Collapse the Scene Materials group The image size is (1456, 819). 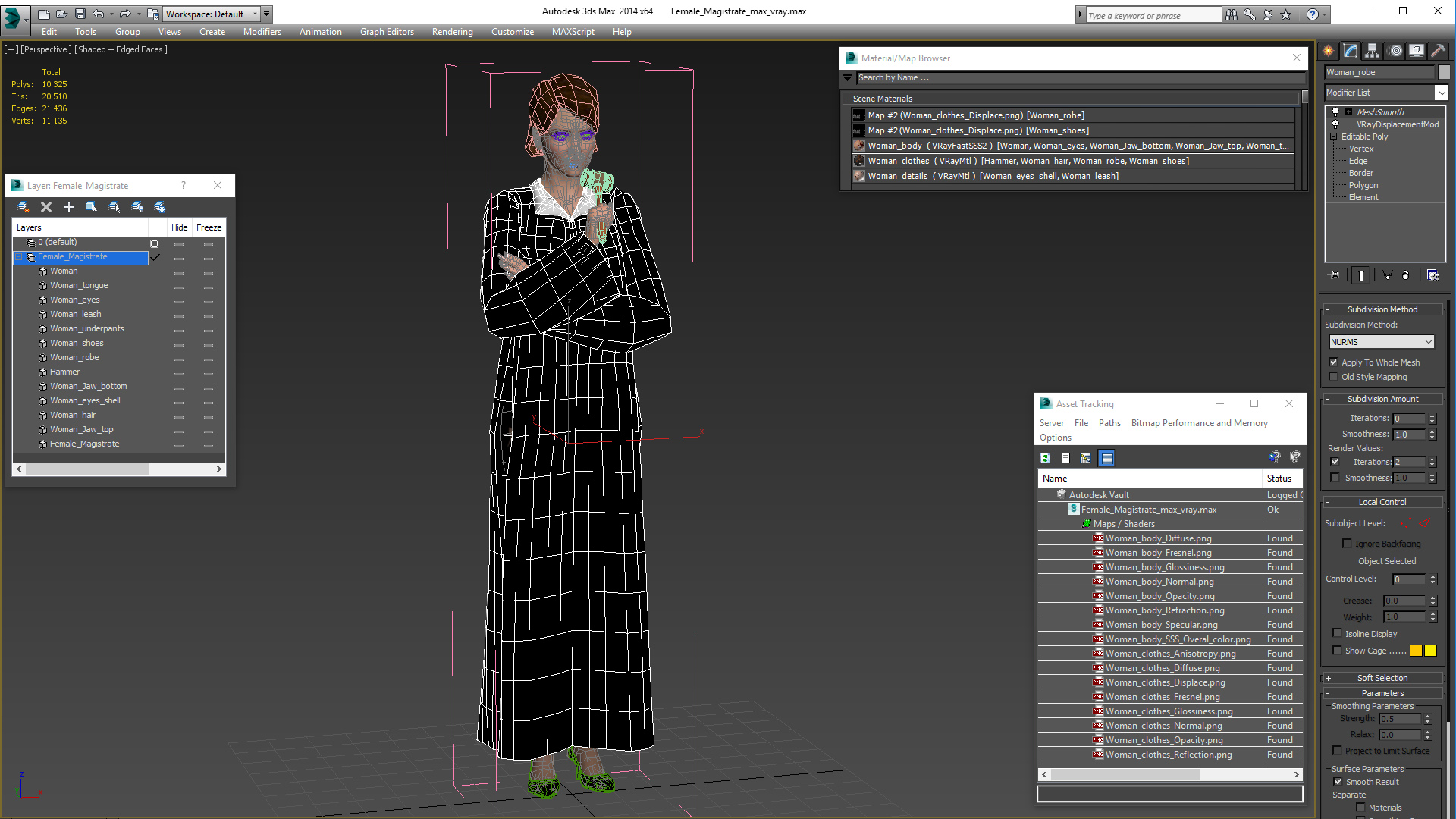point(847,99)
